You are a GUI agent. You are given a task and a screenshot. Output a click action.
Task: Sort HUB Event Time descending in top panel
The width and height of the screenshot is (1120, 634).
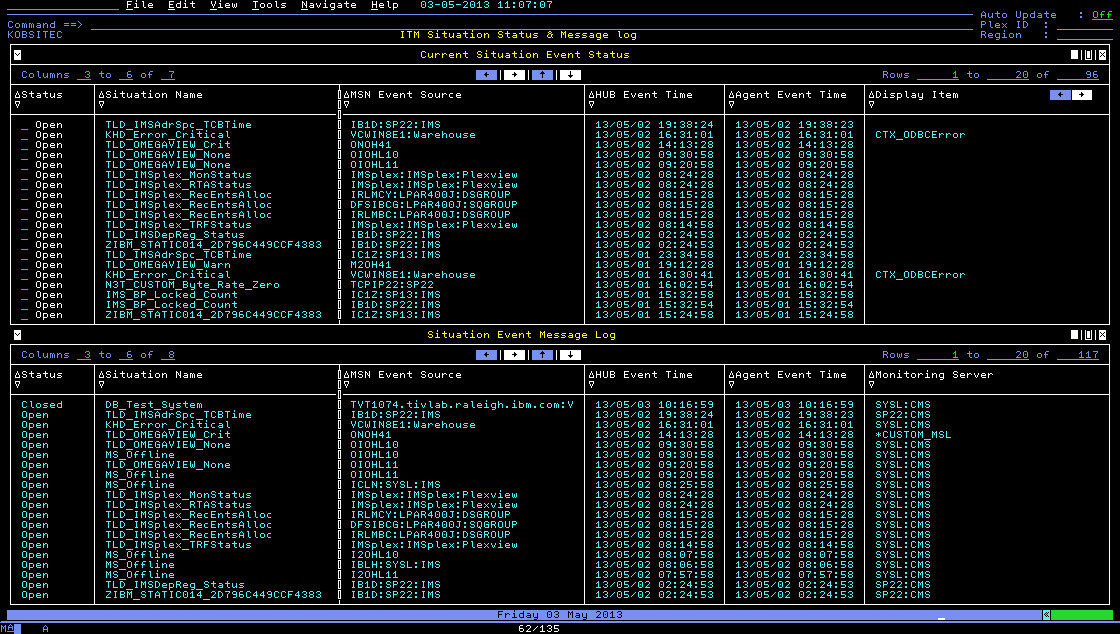click(591, 104)
